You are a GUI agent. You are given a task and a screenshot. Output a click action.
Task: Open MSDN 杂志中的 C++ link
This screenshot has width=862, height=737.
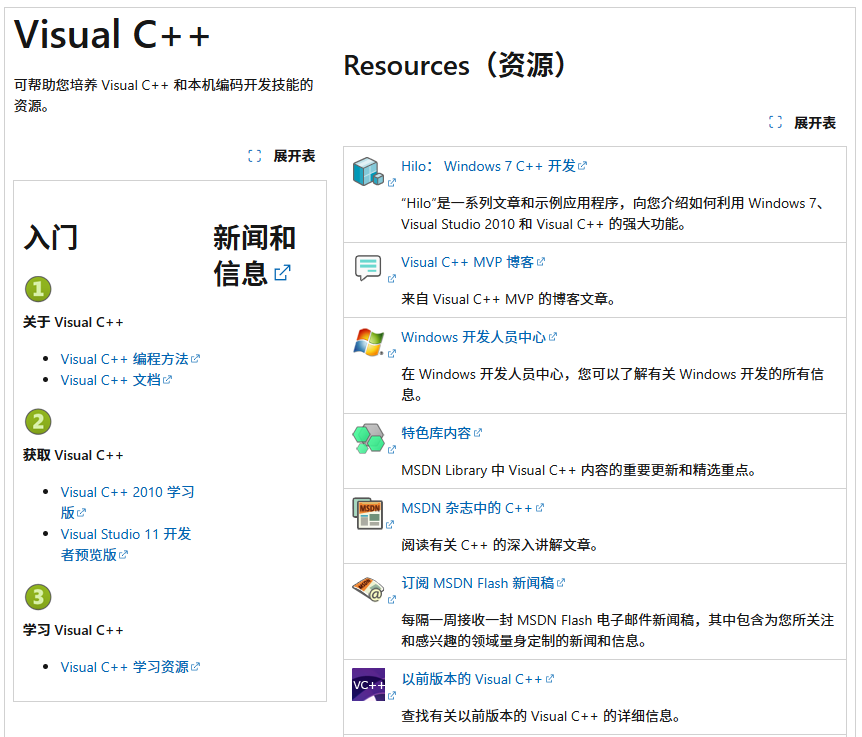click(472, 508)
